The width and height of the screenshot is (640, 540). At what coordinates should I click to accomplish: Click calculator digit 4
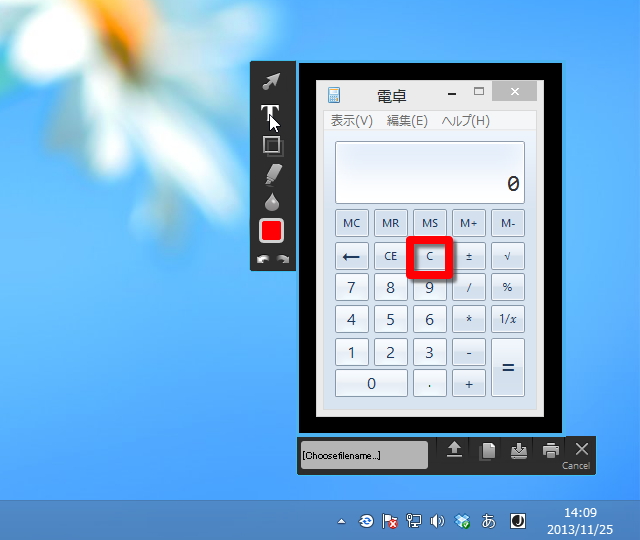(351, 319)
